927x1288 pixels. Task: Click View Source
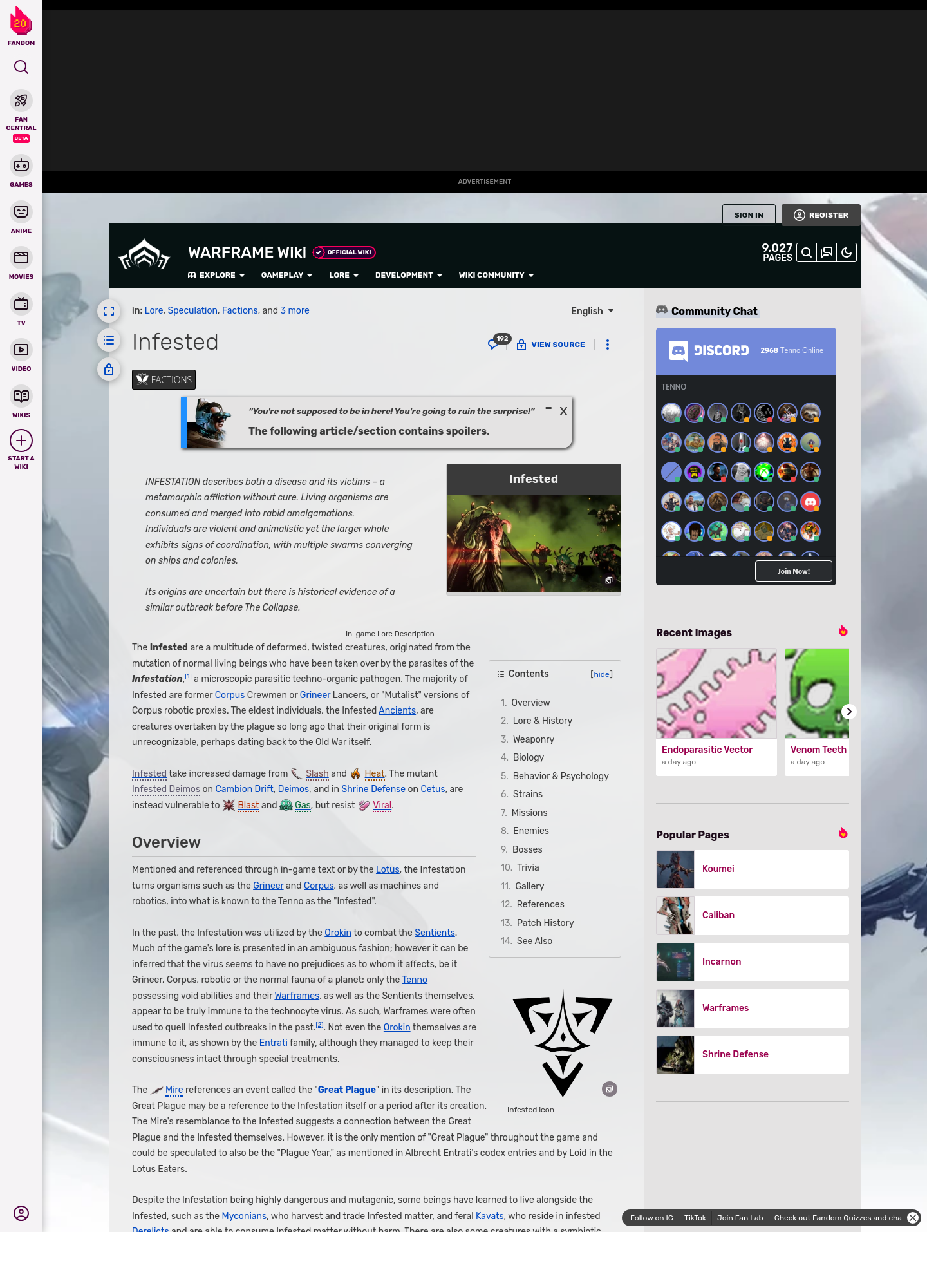pyautogui.click(x=551, y=345)
